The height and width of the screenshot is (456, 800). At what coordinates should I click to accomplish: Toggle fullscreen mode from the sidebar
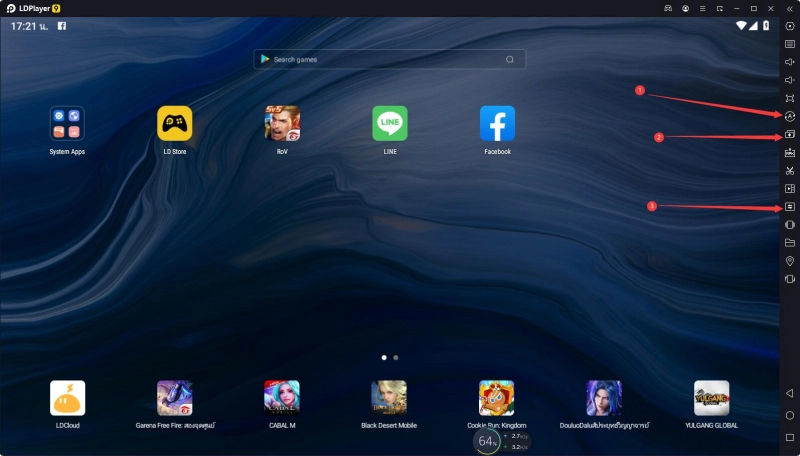tap(789, 98)
